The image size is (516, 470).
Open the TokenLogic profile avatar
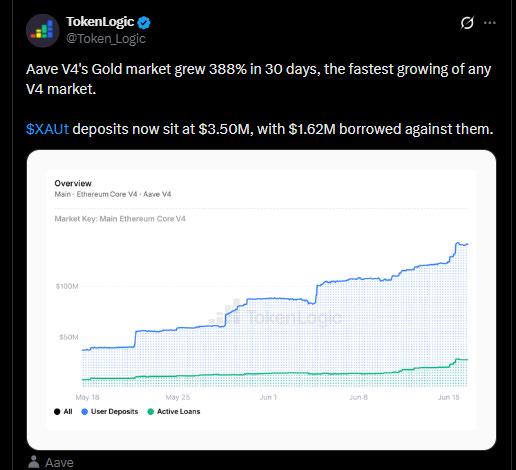(43, 30)
